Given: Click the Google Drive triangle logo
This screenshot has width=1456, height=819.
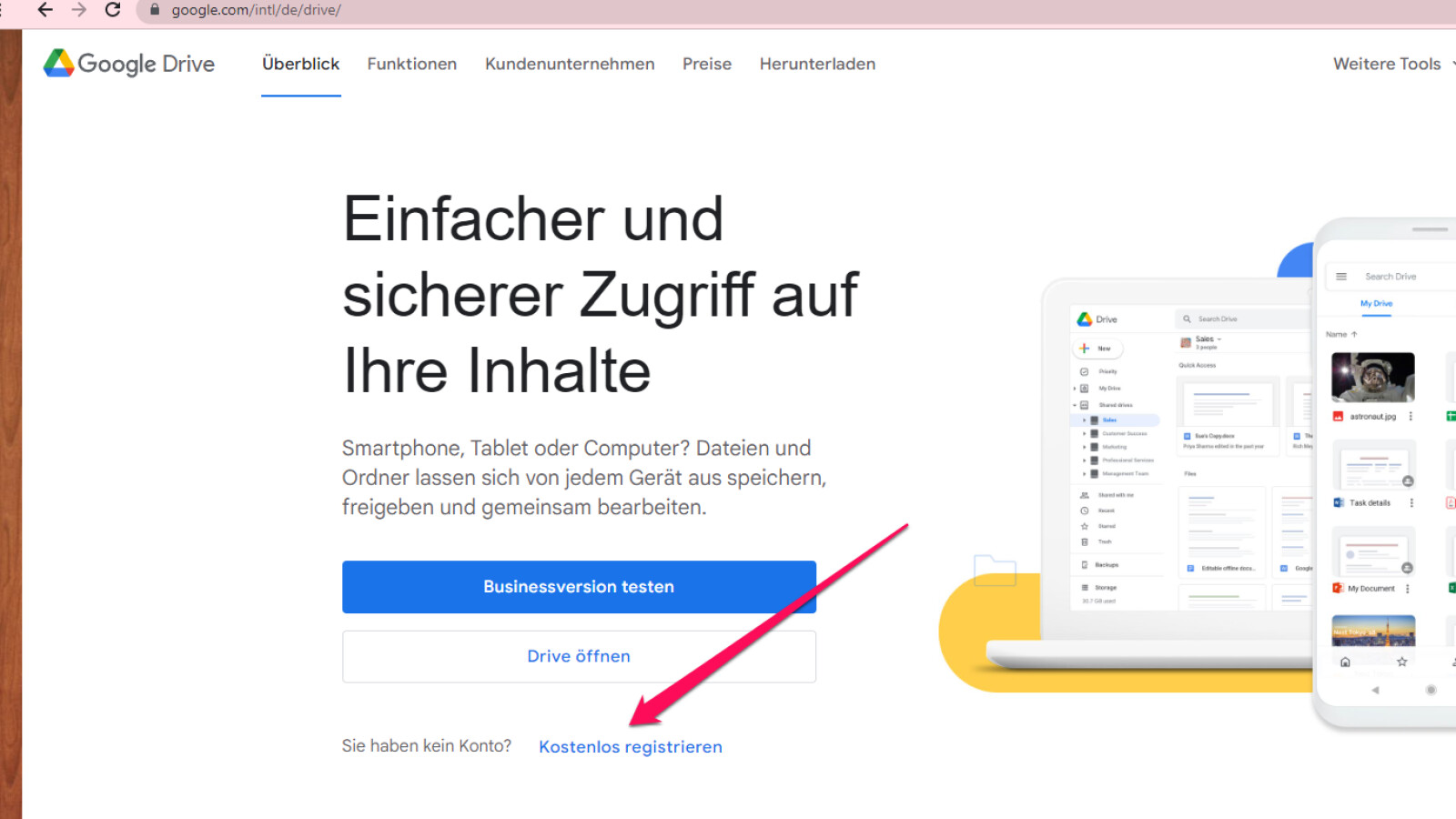Looking at the screenshot, I should pyautogui.click(x=59, y=63).
